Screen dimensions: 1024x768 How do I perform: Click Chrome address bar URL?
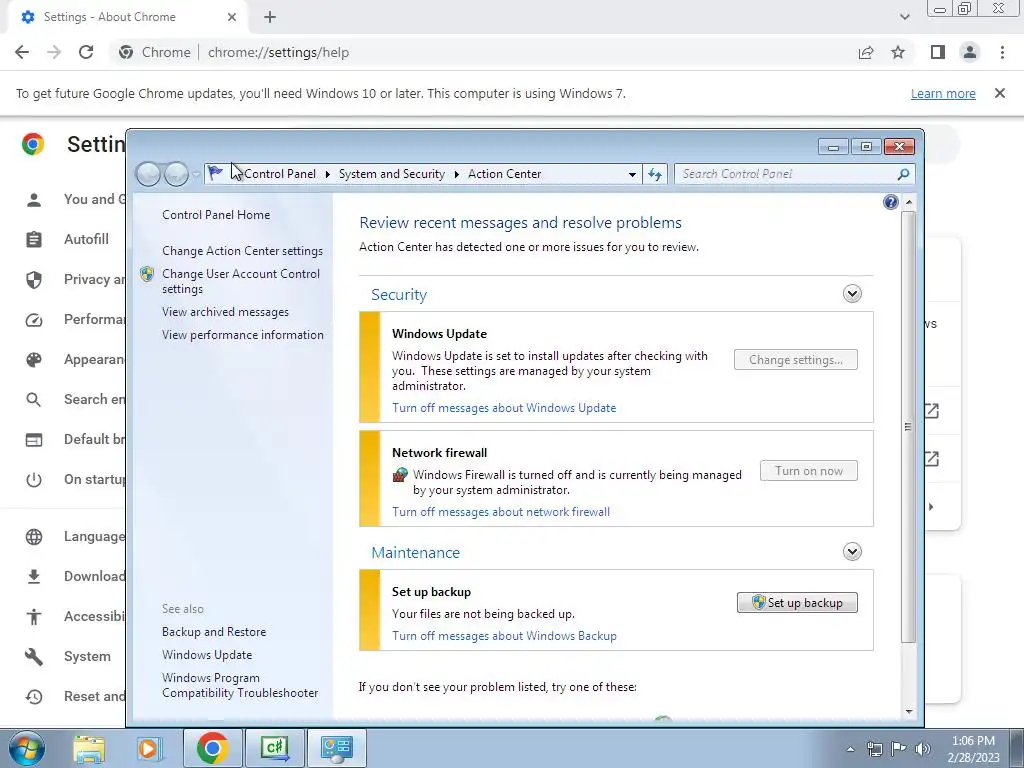(278, 52)
